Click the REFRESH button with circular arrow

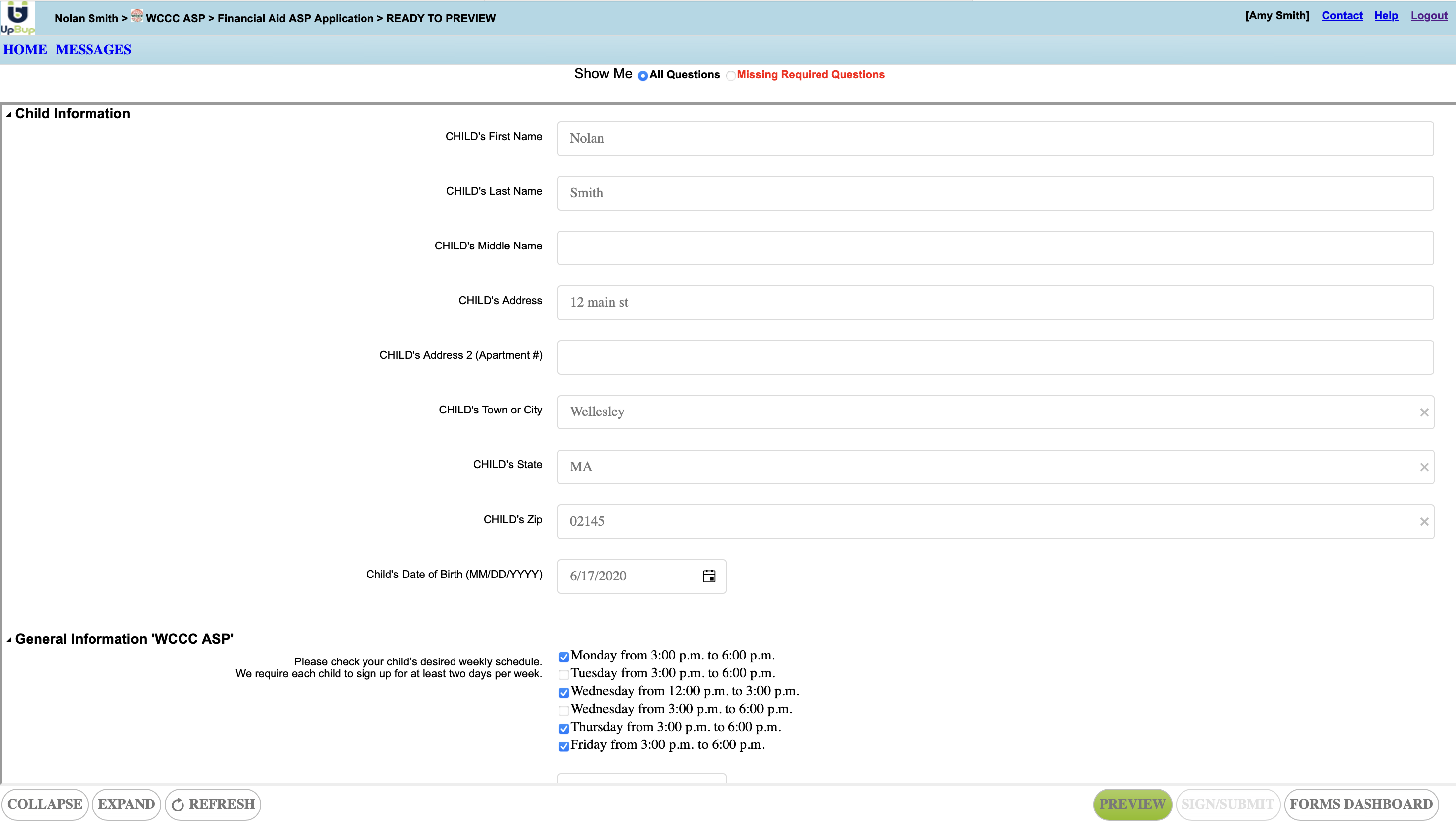point(213,804)
